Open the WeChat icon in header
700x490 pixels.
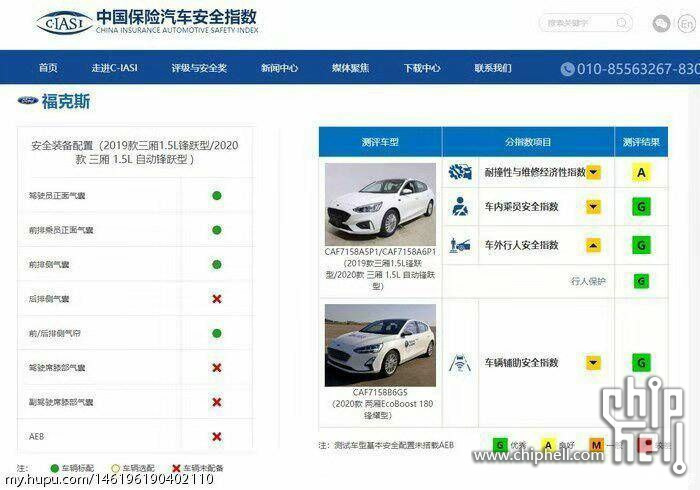click(x=661, y=23)
